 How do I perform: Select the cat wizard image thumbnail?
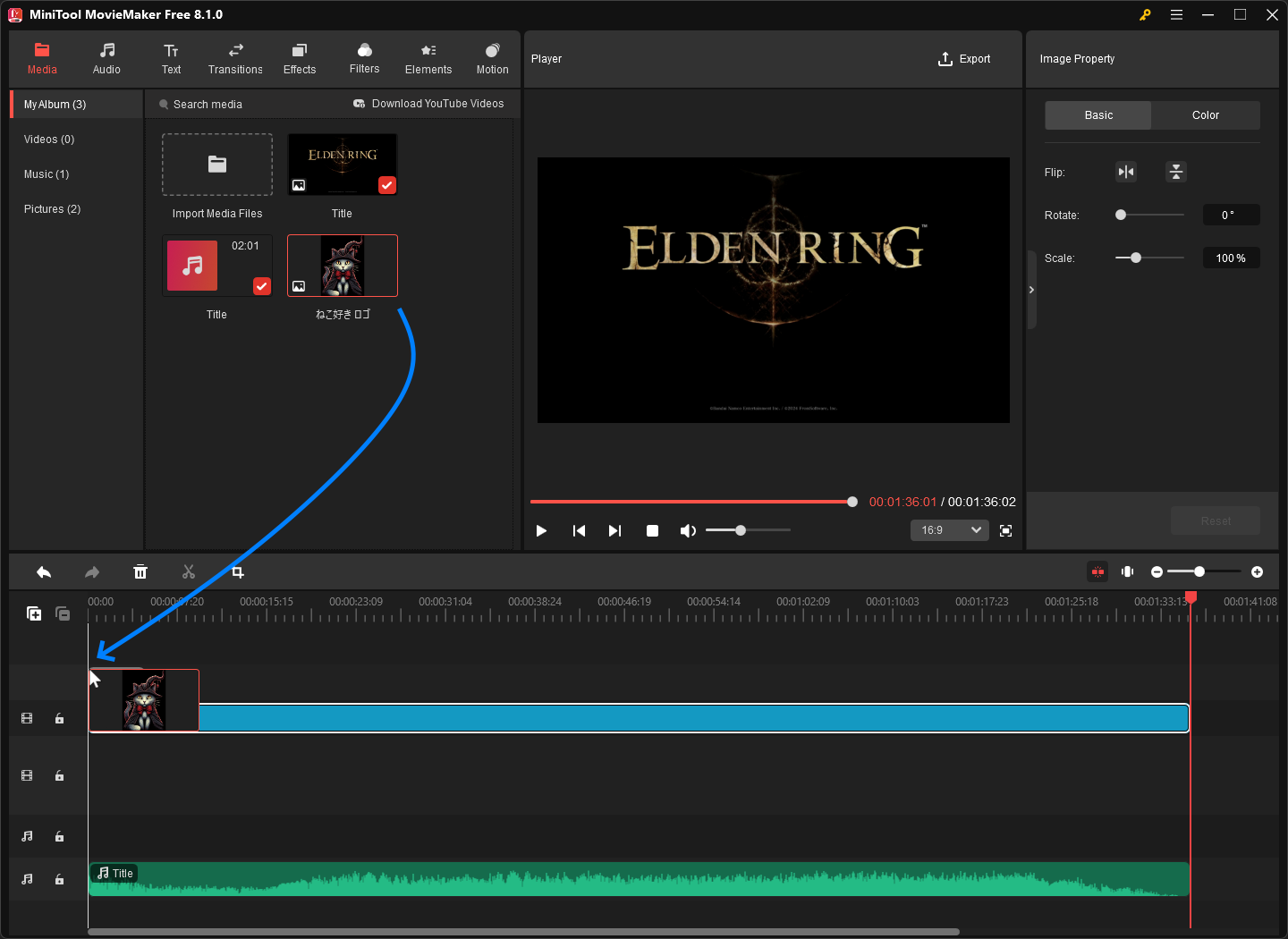(342, 266)
